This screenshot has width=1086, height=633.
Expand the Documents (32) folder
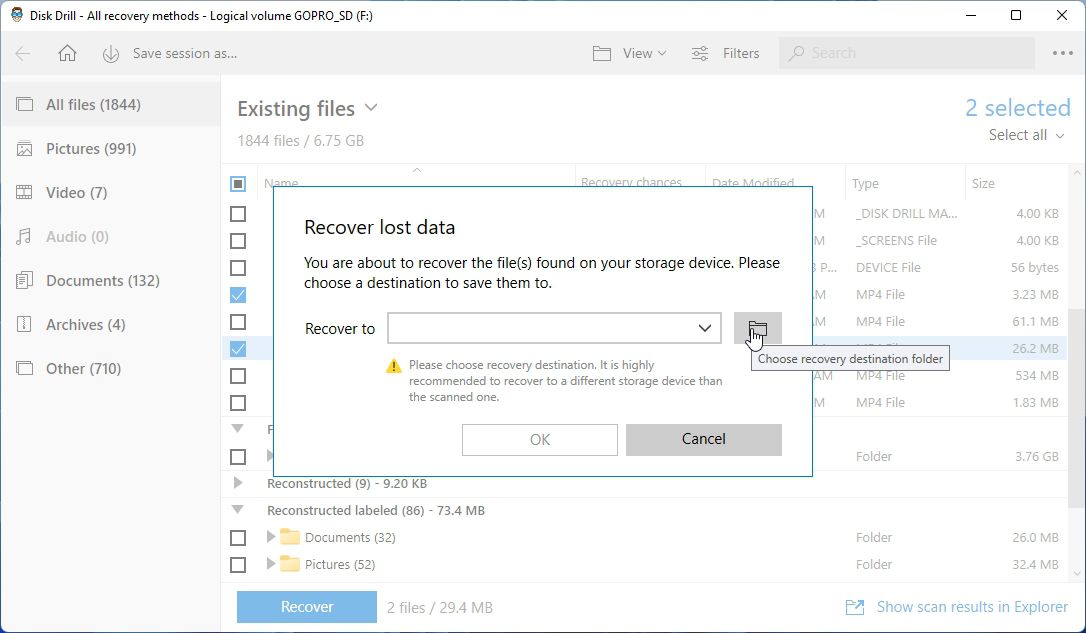(271, 537)
